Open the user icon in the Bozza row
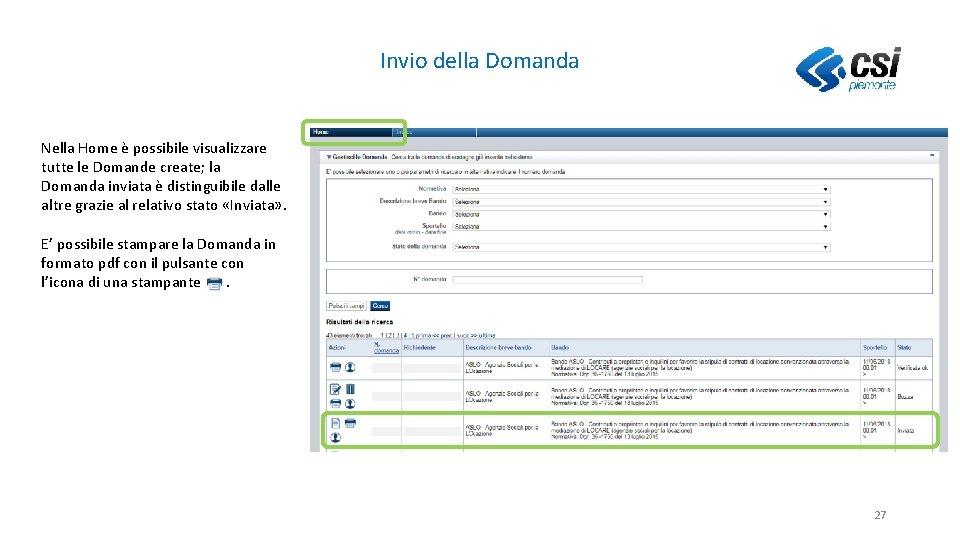The image size is (960, 540). point(350,403)
